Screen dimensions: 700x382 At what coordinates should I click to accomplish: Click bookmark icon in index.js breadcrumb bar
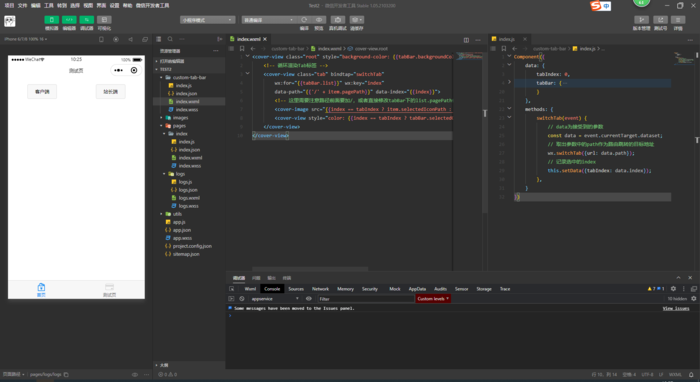point(504,49)
